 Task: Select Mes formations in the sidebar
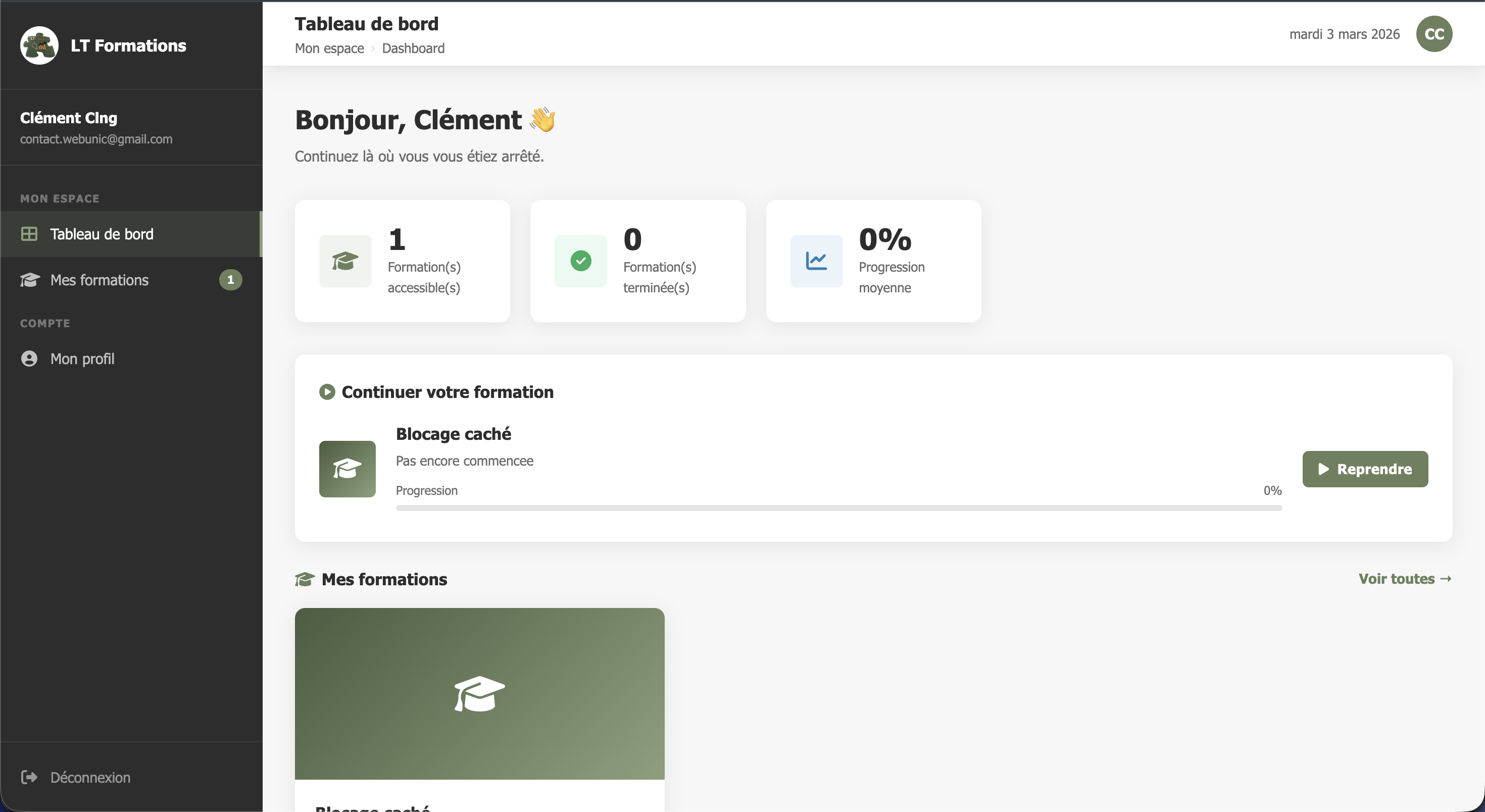(x=100, y=280)
